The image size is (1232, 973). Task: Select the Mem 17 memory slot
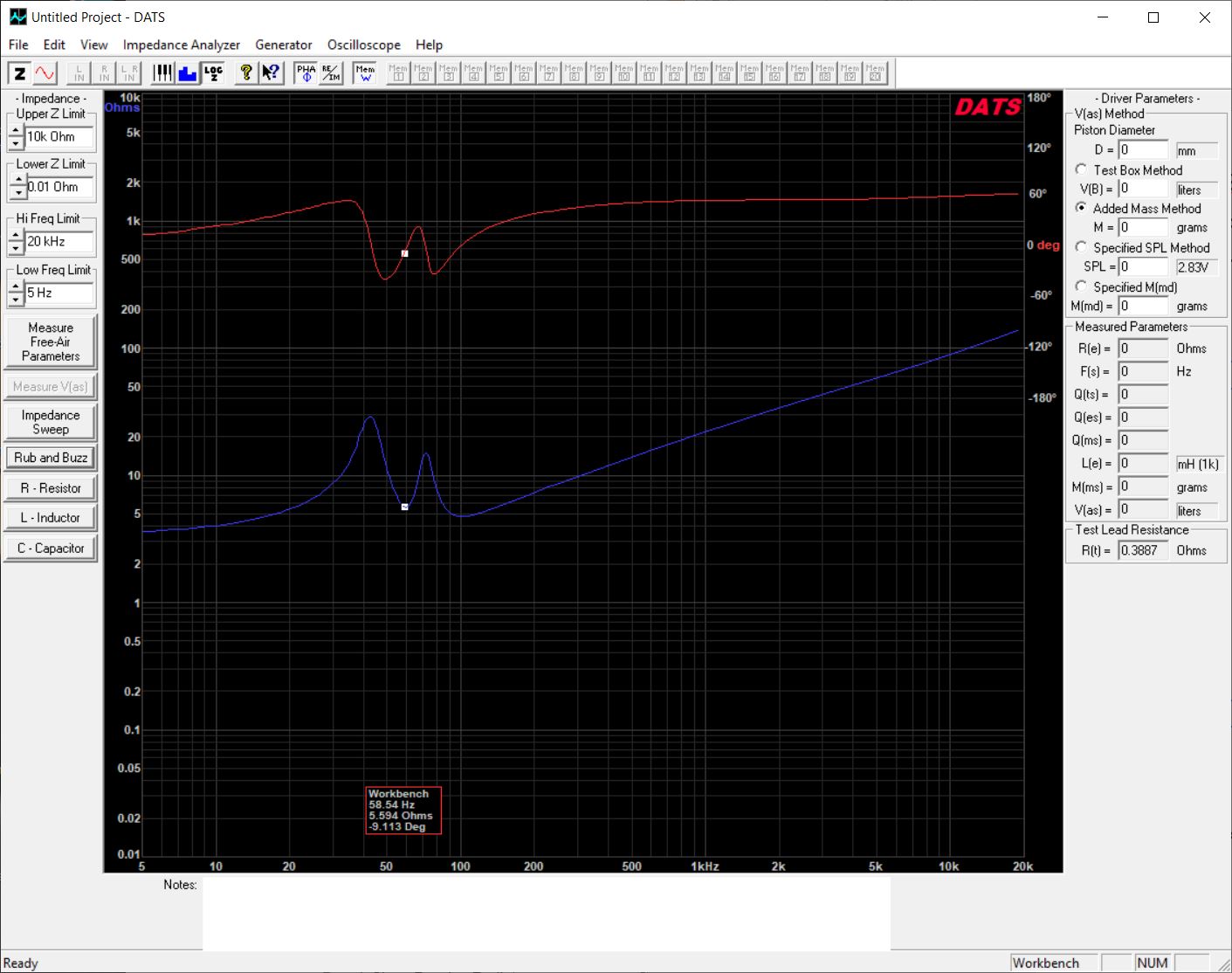pyautogui.click(x=801, y=73)
